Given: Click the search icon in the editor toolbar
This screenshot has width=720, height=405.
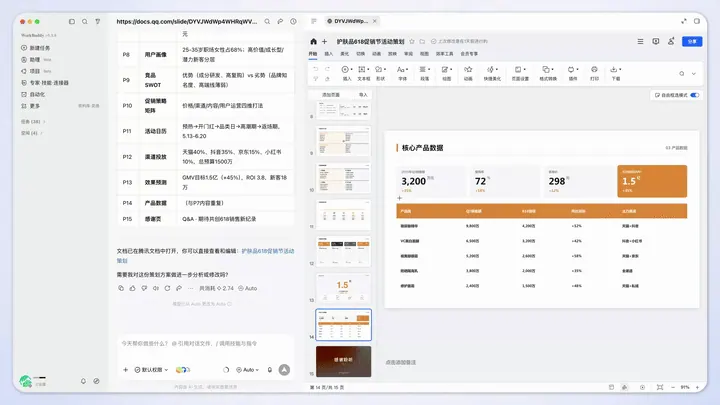Looking at the screenshot, I should (682, 73).
